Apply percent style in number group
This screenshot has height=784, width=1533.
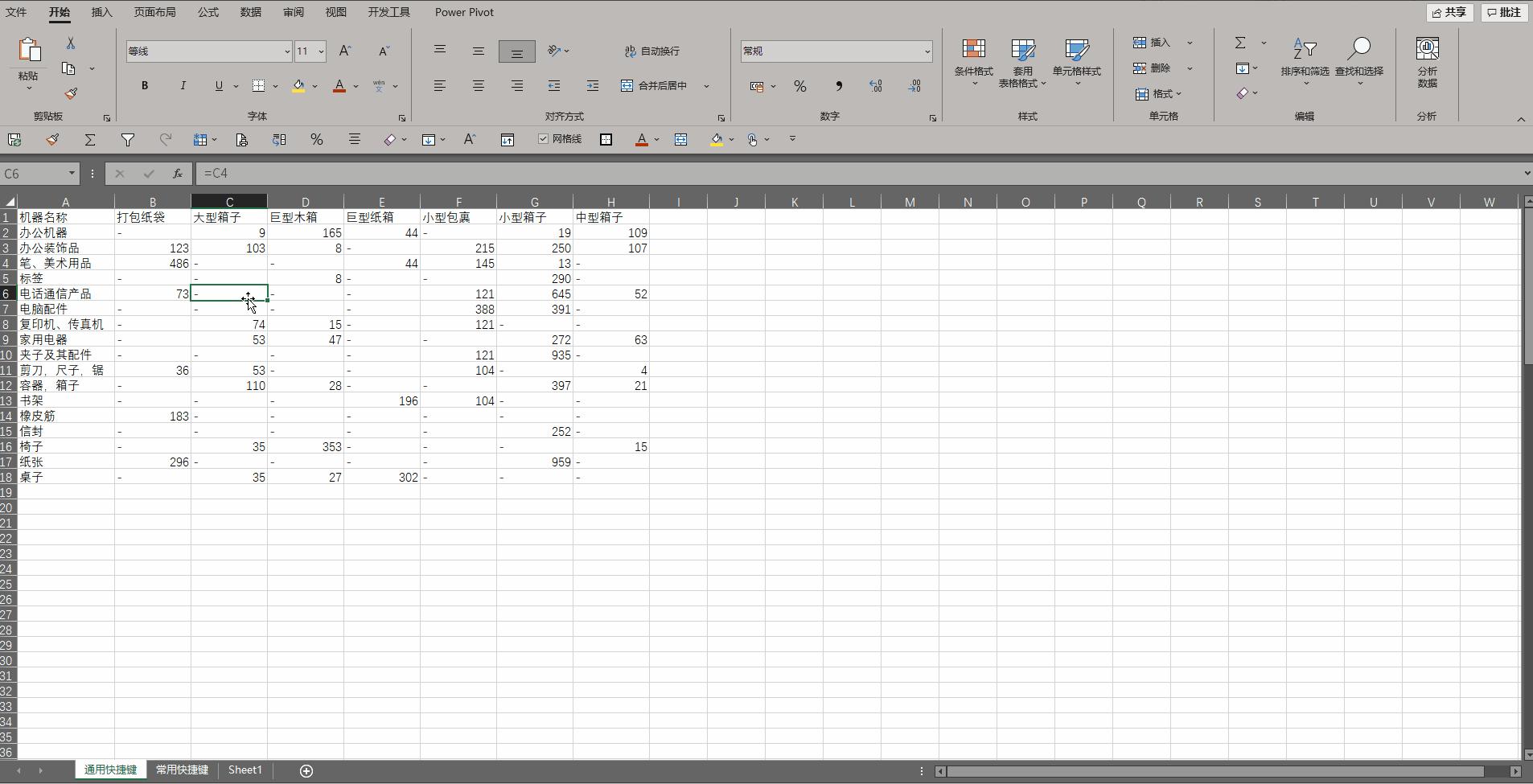point(800,86)
